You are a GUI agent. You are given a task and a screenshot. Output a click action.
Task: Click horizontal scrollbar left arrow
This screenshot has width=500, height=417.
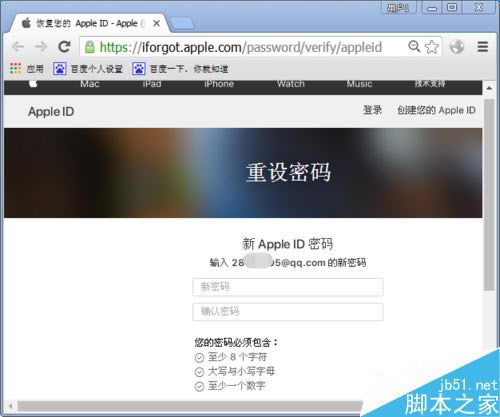[x=11, y=406]
